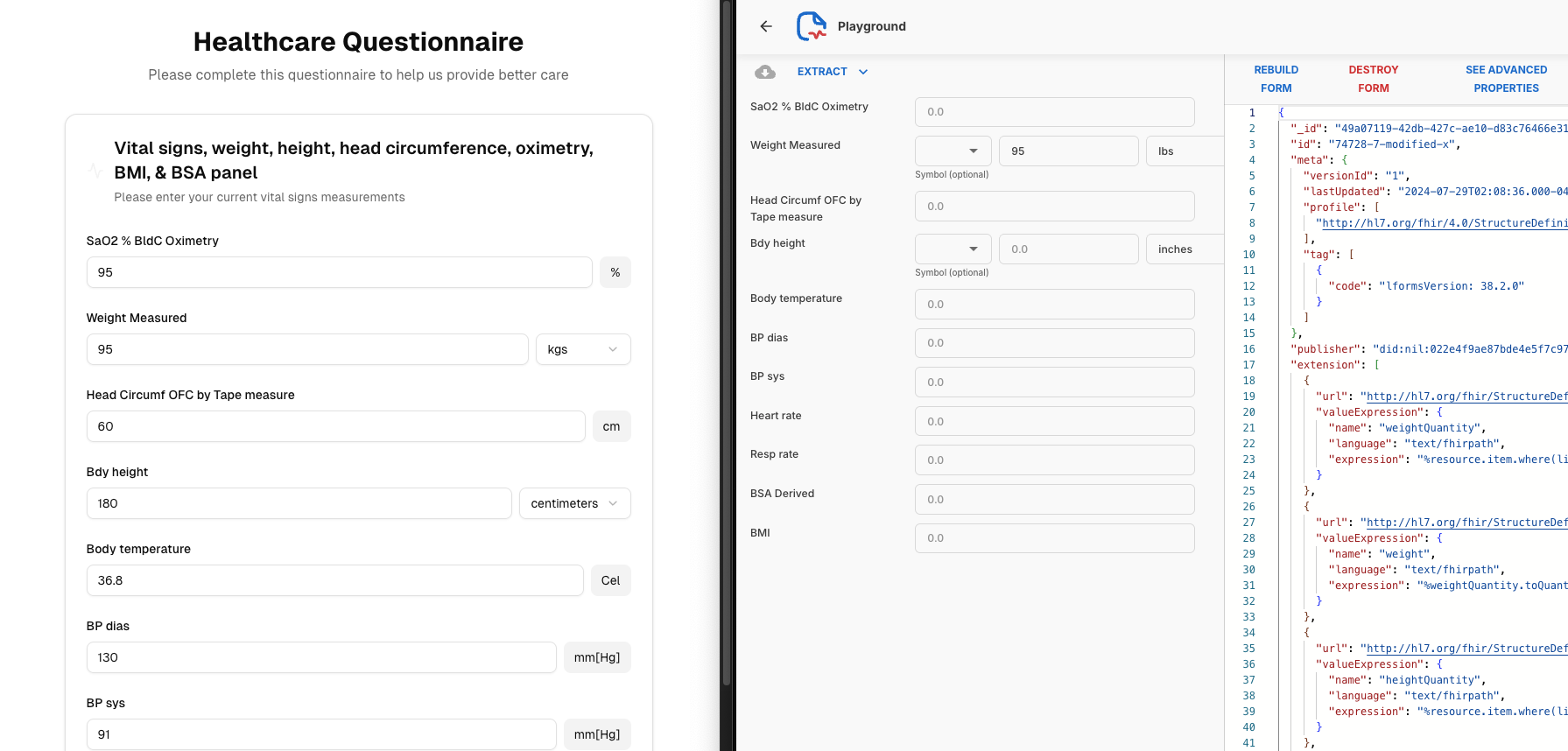The width and height of the screenshot is (1568, 751).
Task: Expand the EXTRACT dropdown chevron
Action: click(x=863, y=72)
